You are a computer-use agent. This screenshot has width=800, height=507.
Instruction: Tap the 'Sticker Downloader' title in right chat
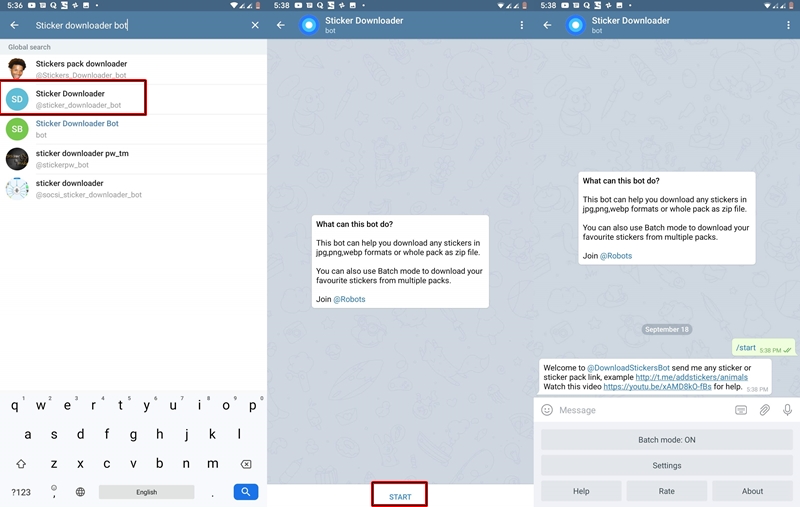631,20
